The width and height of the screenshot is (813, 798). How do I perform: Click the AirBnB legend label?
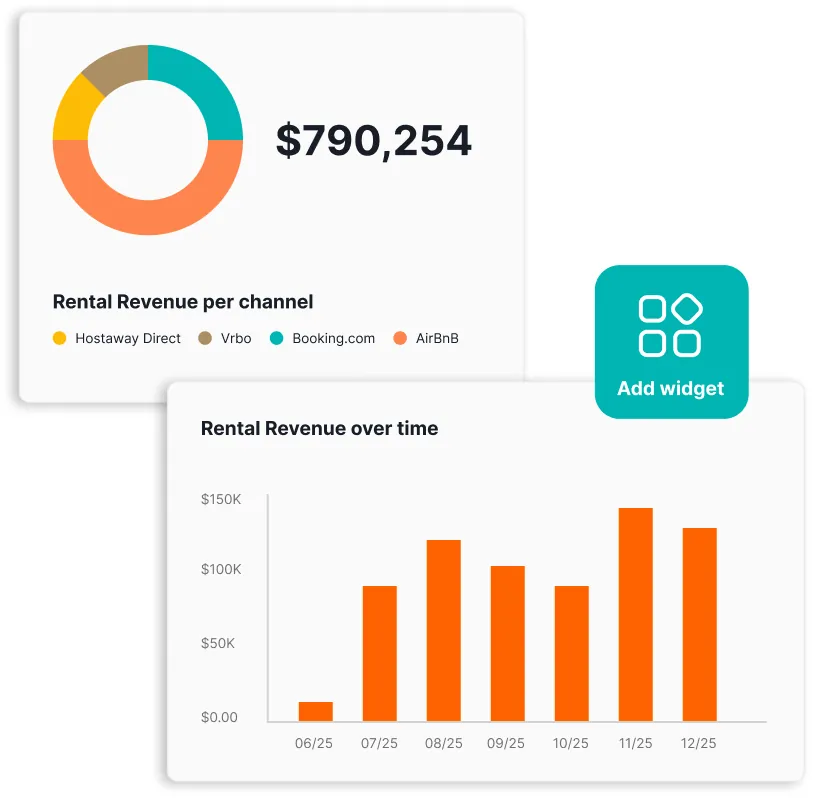coord(437,339)
